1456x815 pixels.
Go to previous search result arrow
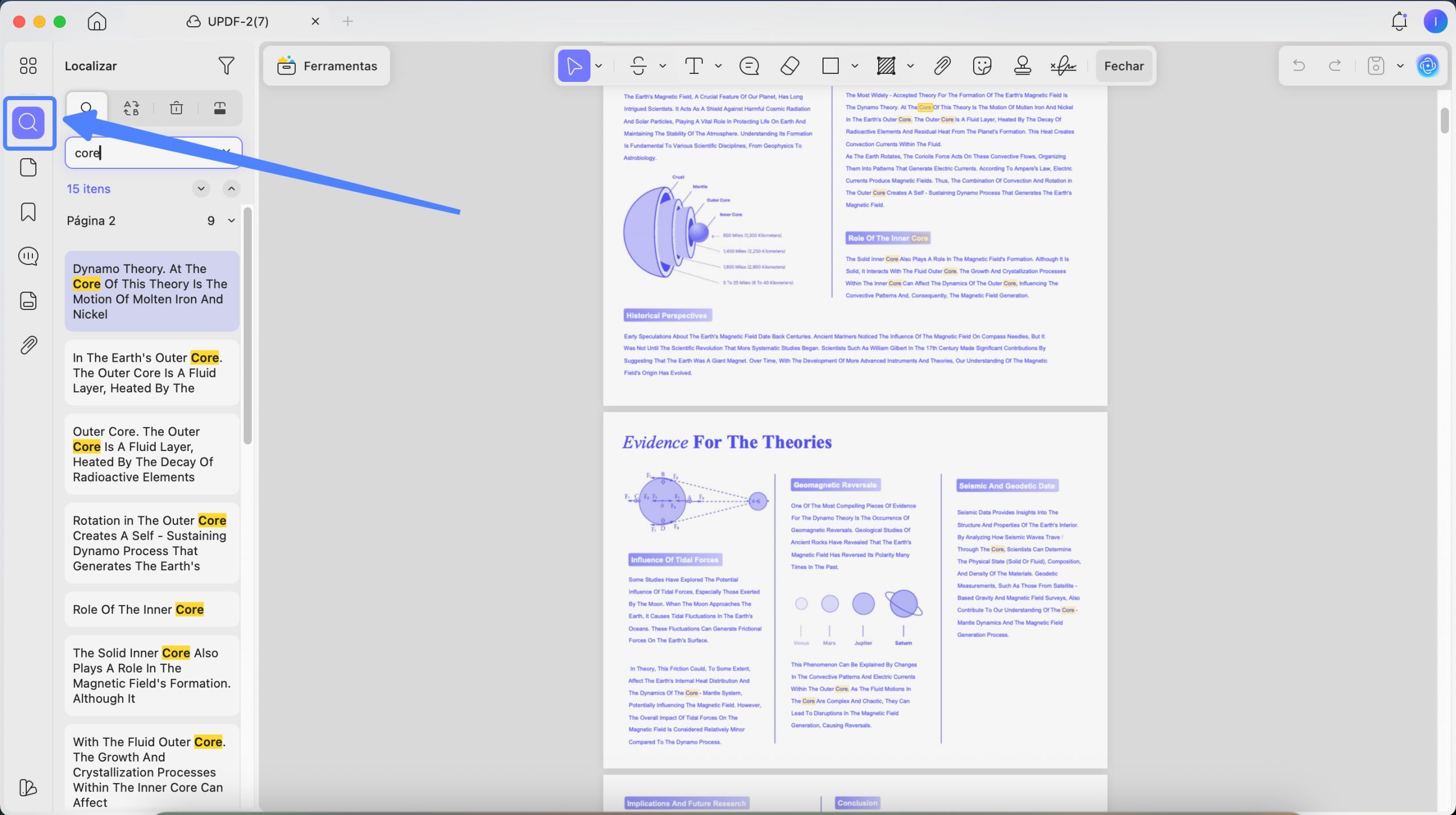[231, 188]
